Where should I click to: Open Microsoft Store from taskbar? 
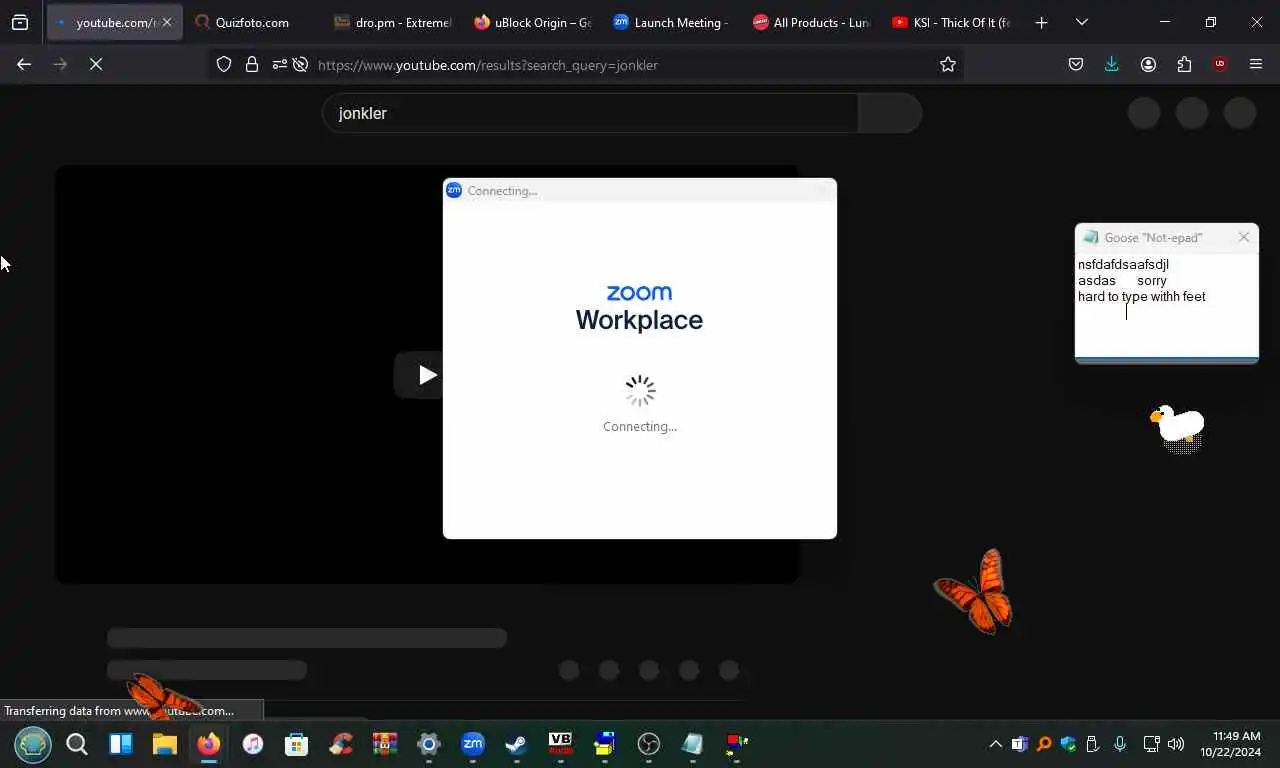point(297,744)
